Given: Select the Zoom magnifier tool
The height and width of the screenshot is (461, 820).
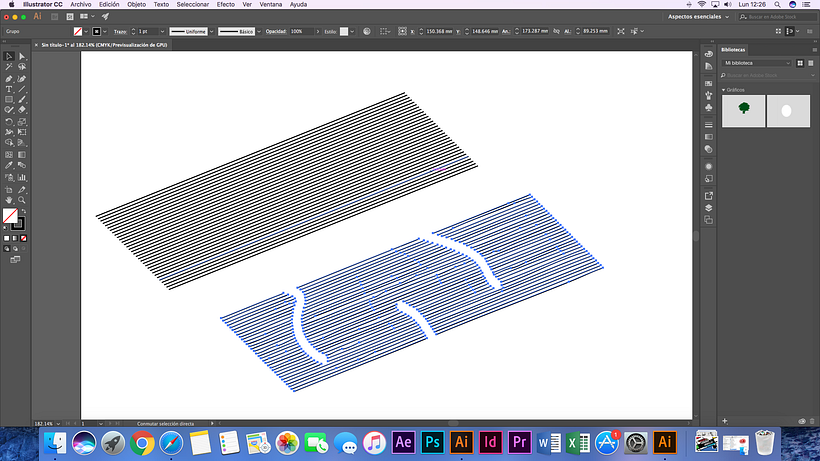Looking at the screenshot, I should 22,200.
